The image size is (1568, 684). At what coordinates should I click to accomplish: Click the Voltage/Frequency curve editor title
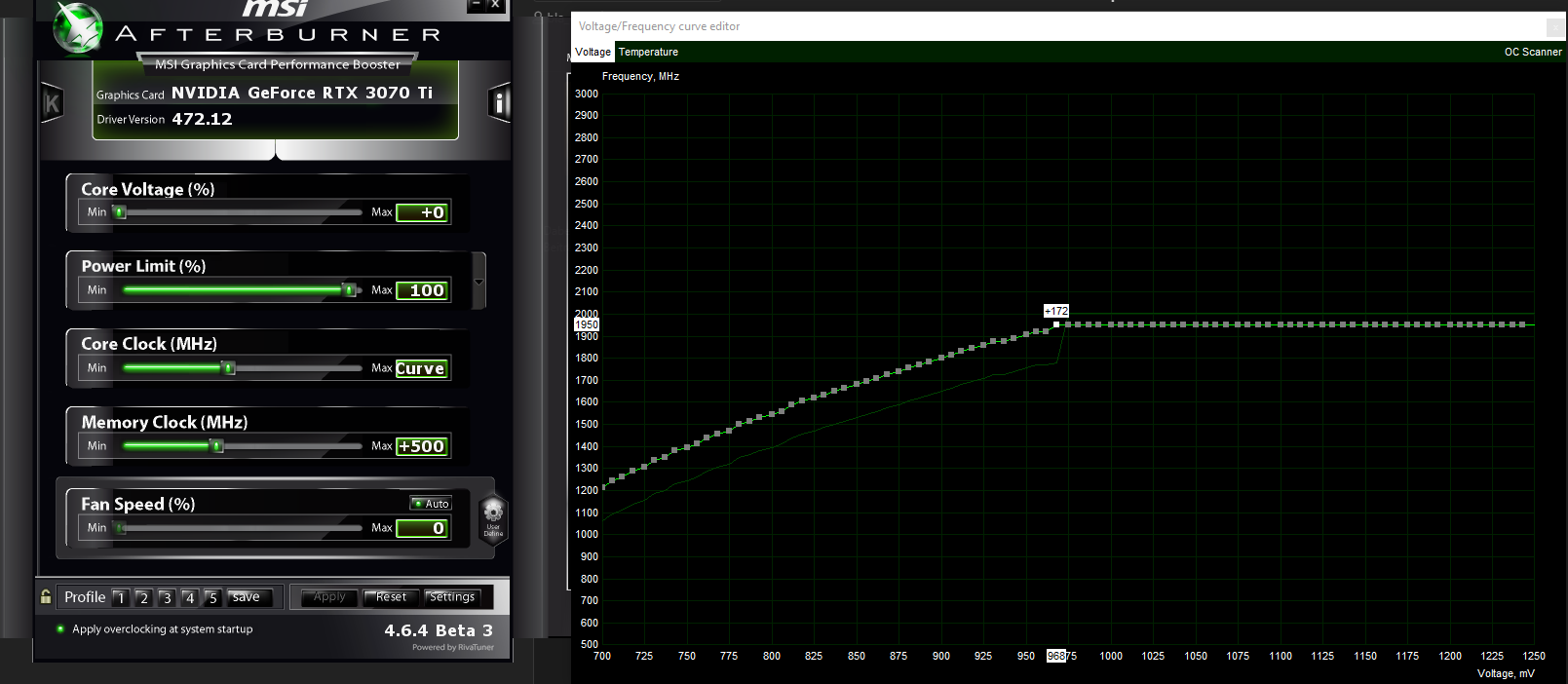(659, 26)
